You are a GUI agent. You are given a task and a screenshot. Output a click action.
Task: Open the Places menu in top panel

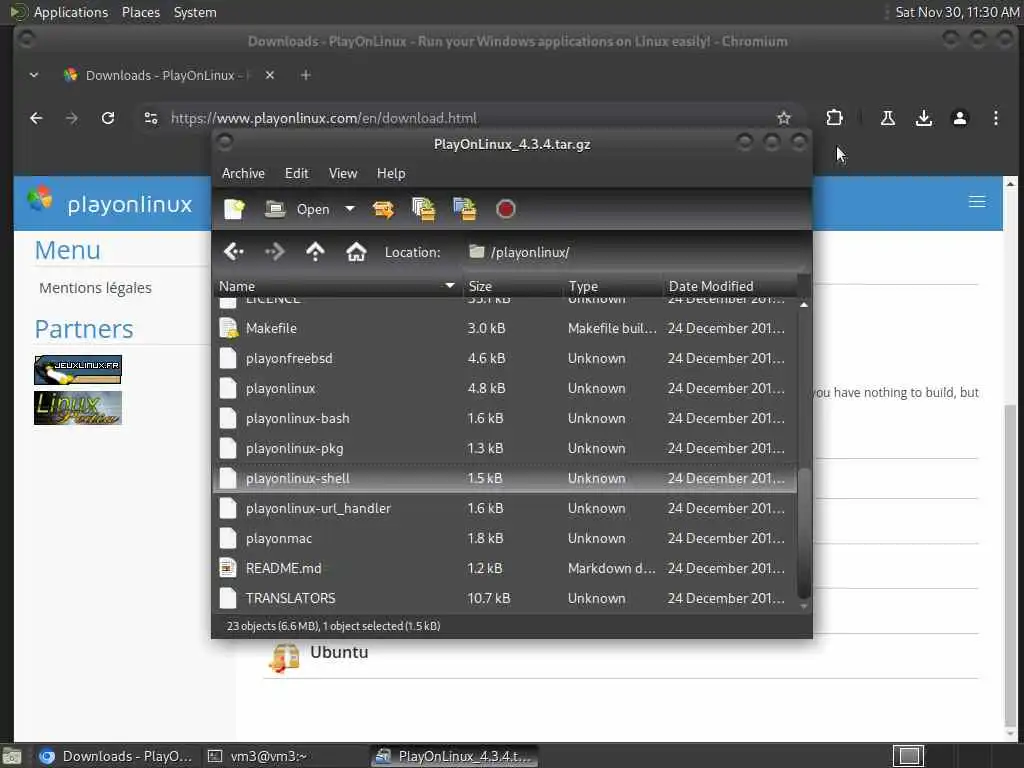point(140,12)
